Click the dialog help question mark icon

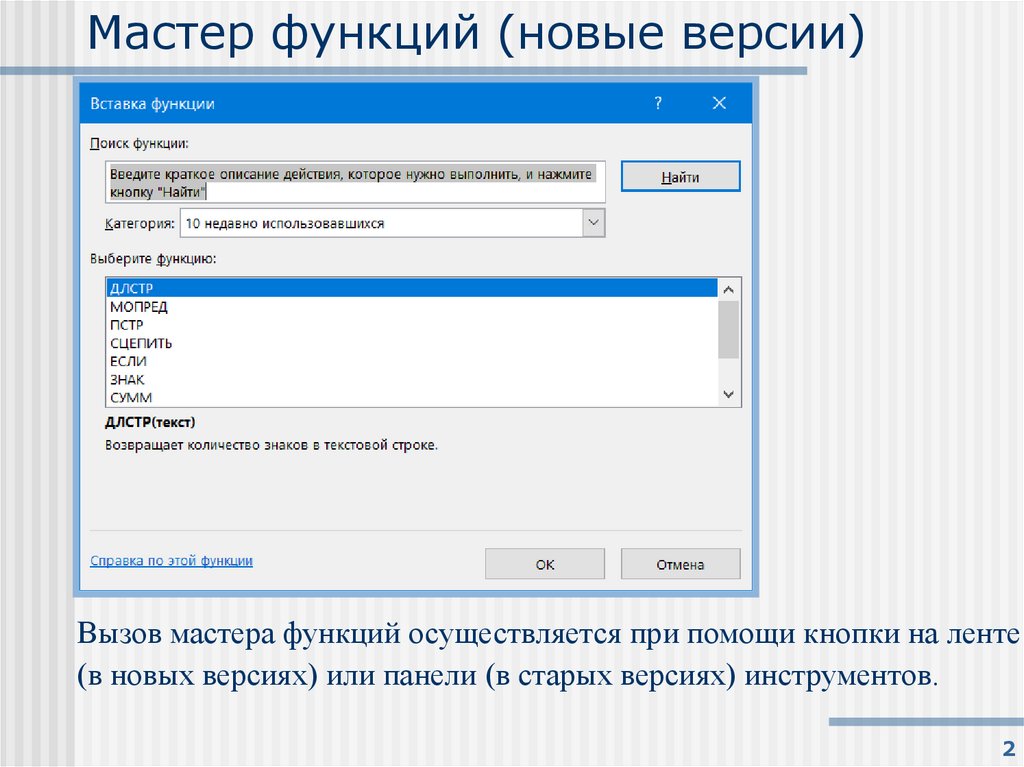(x=659, y=102)
